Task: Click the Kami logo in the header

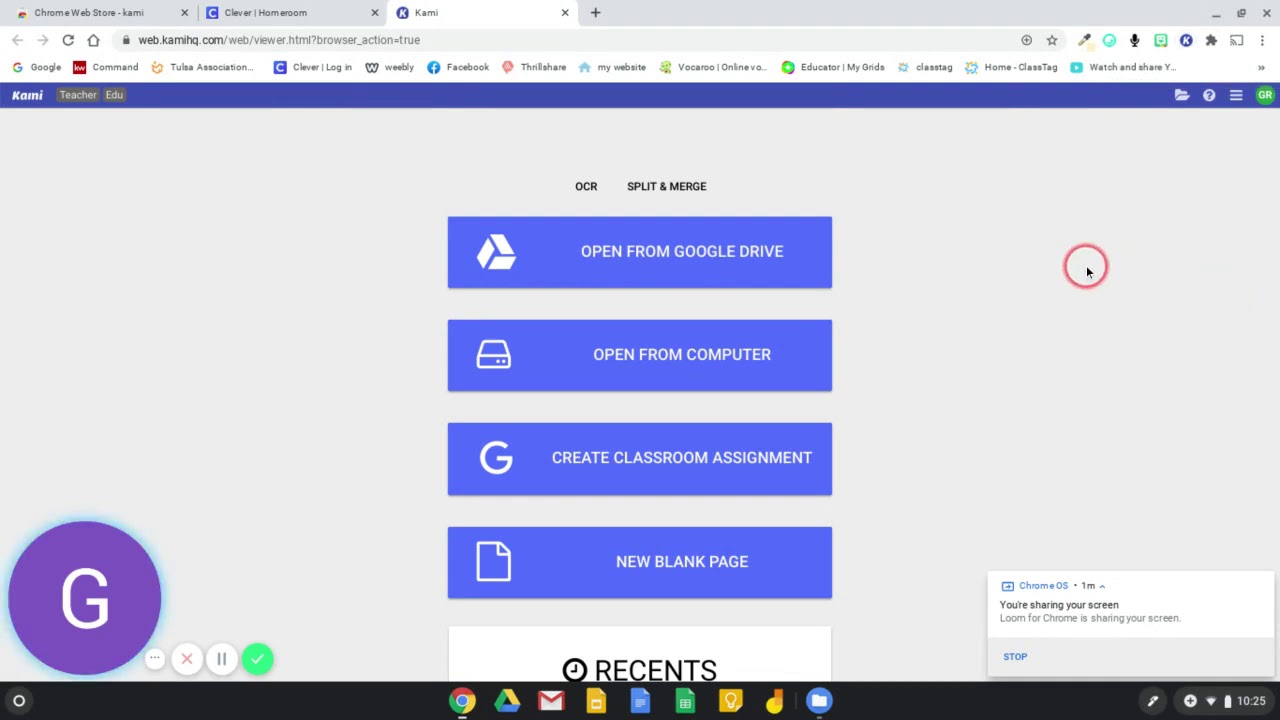Action: 27,95
